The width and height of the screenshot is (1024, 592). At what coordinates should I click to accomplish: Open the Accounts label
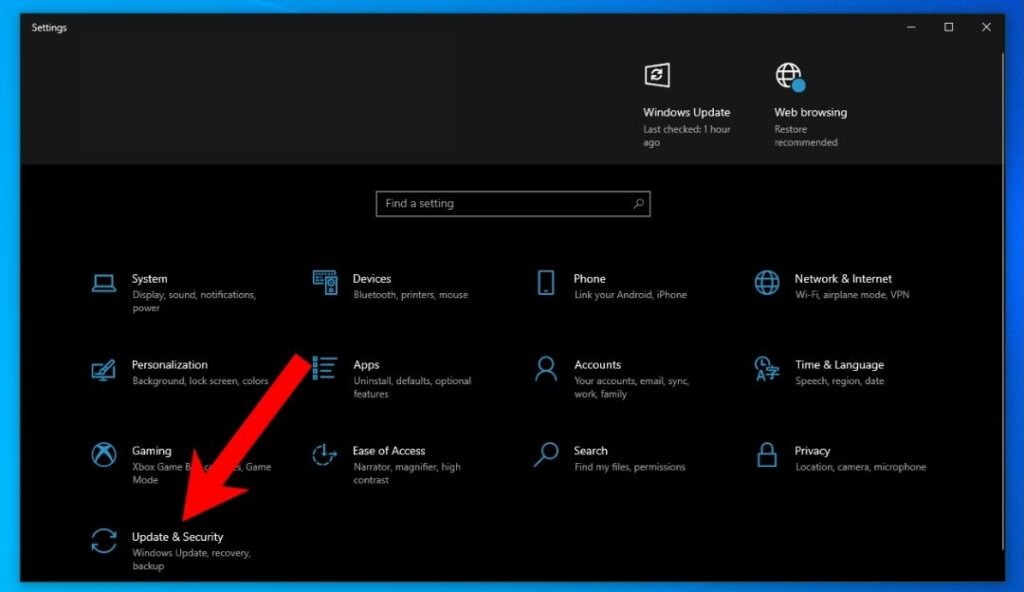[598, 365]
